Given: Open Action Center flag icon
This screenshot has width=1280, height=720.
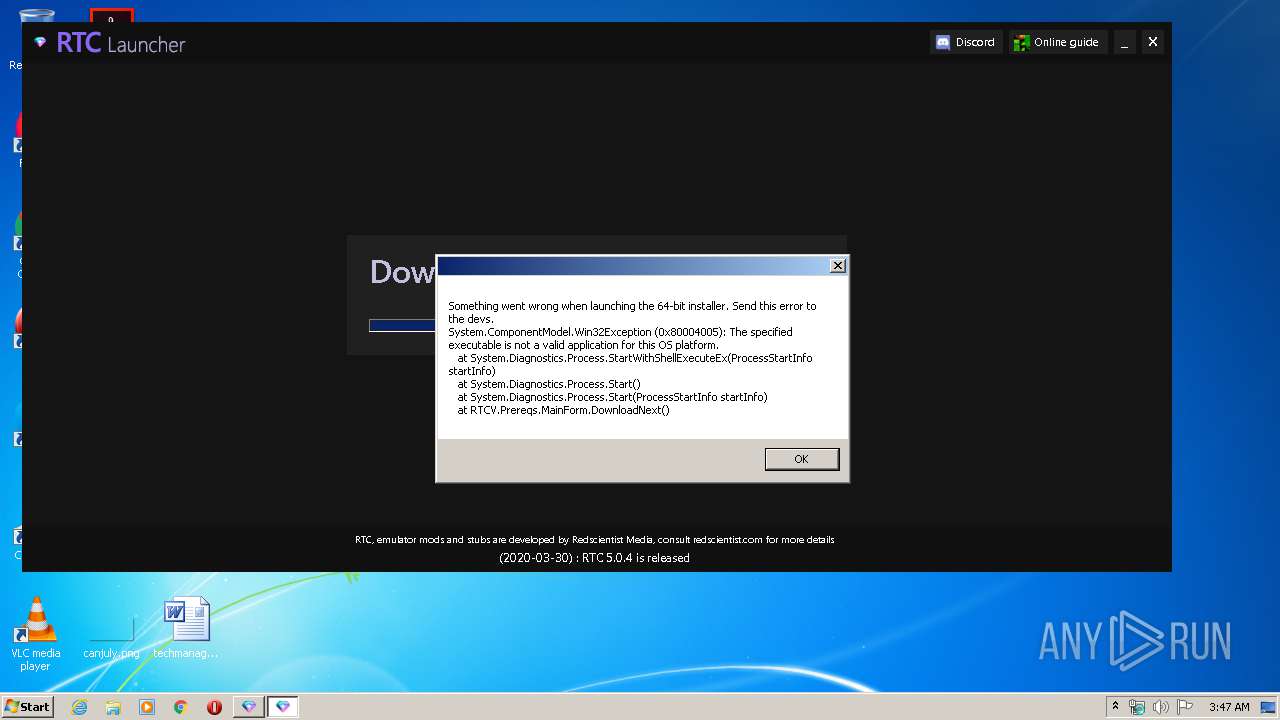Looking at the screenshot, I should [x=1185, y=707].
